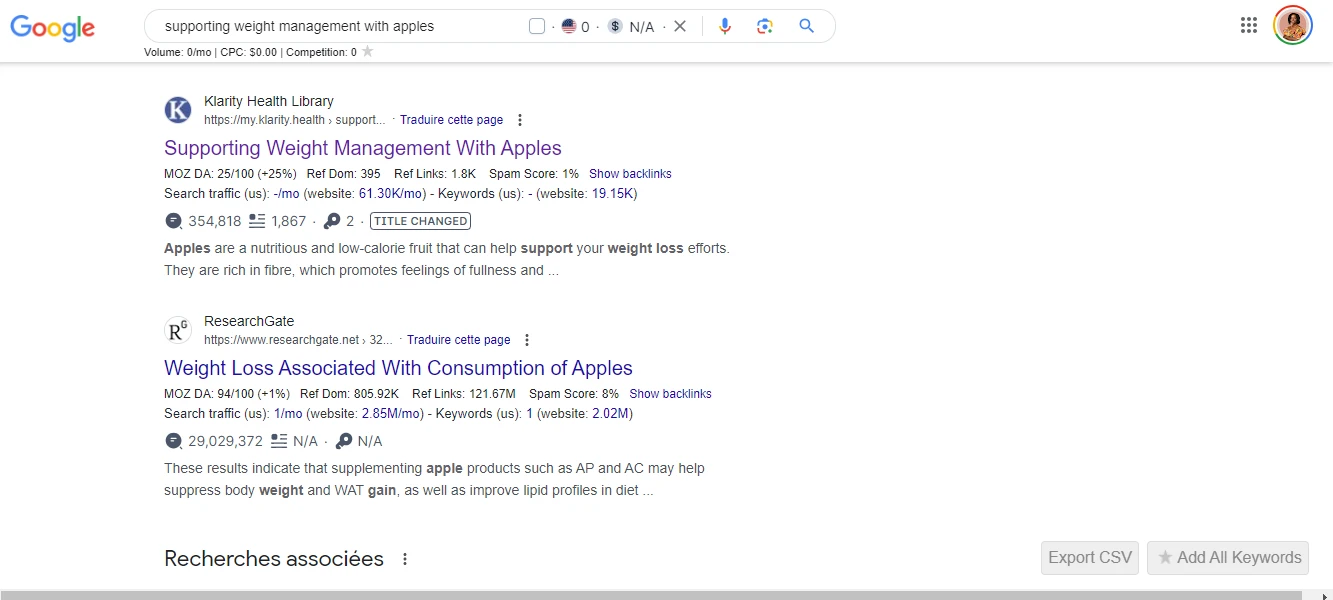Image resolution: width=1333 pixels, height=600 pixels.
Task: Click the dollar CPC icon in search bar
Action: click(615, 26)
